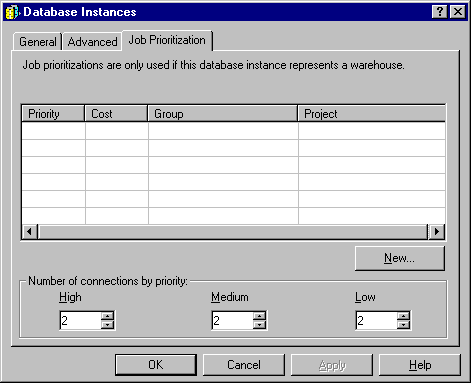Click in the High connections field
The width and height of the screenshot is (471, 383).
coord(80,320)
